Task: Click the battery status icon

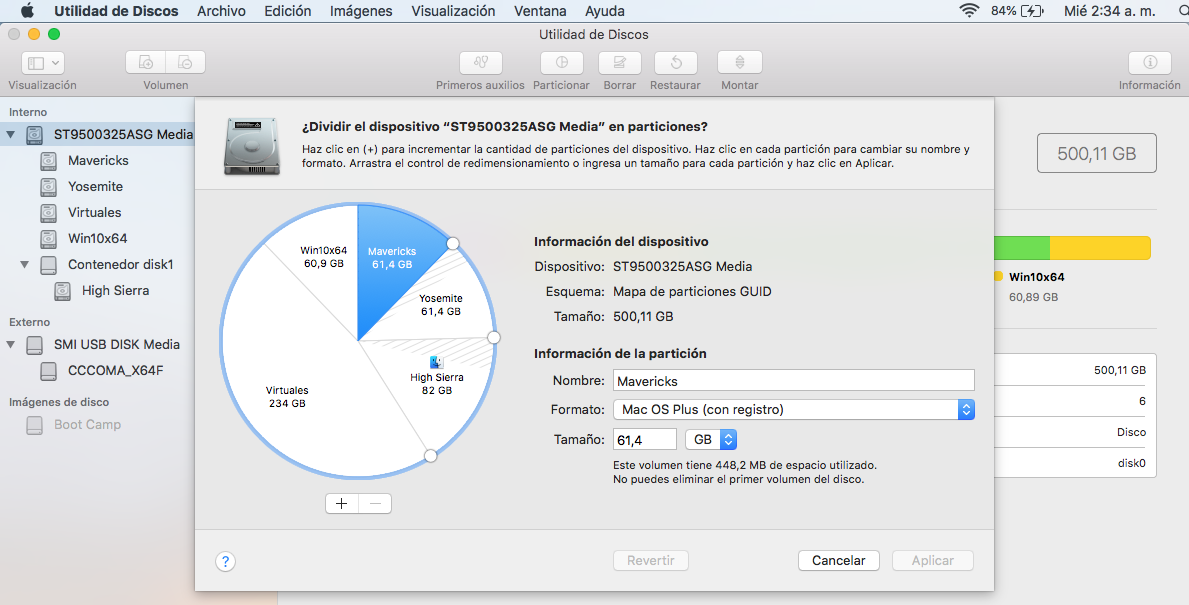Action: tap(1032, 11)
